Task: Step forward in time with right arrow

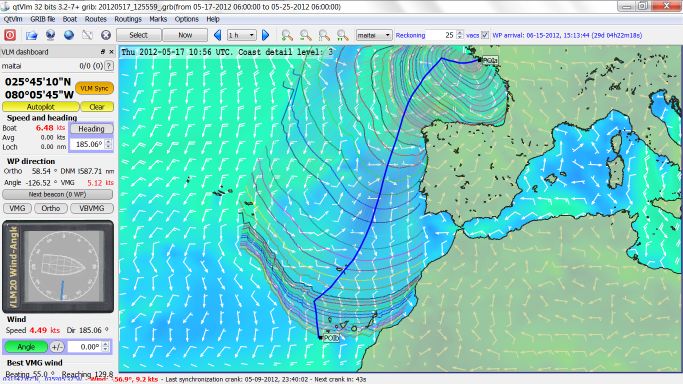Action: pos(265,35)
